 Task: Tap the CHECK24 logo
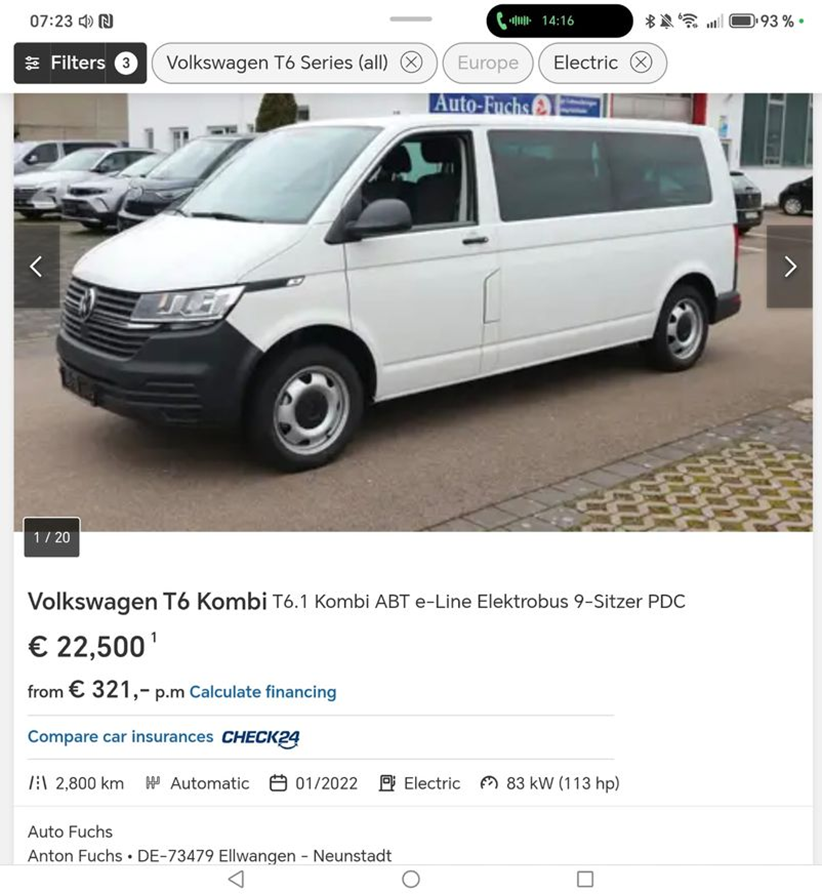point(261,738)
